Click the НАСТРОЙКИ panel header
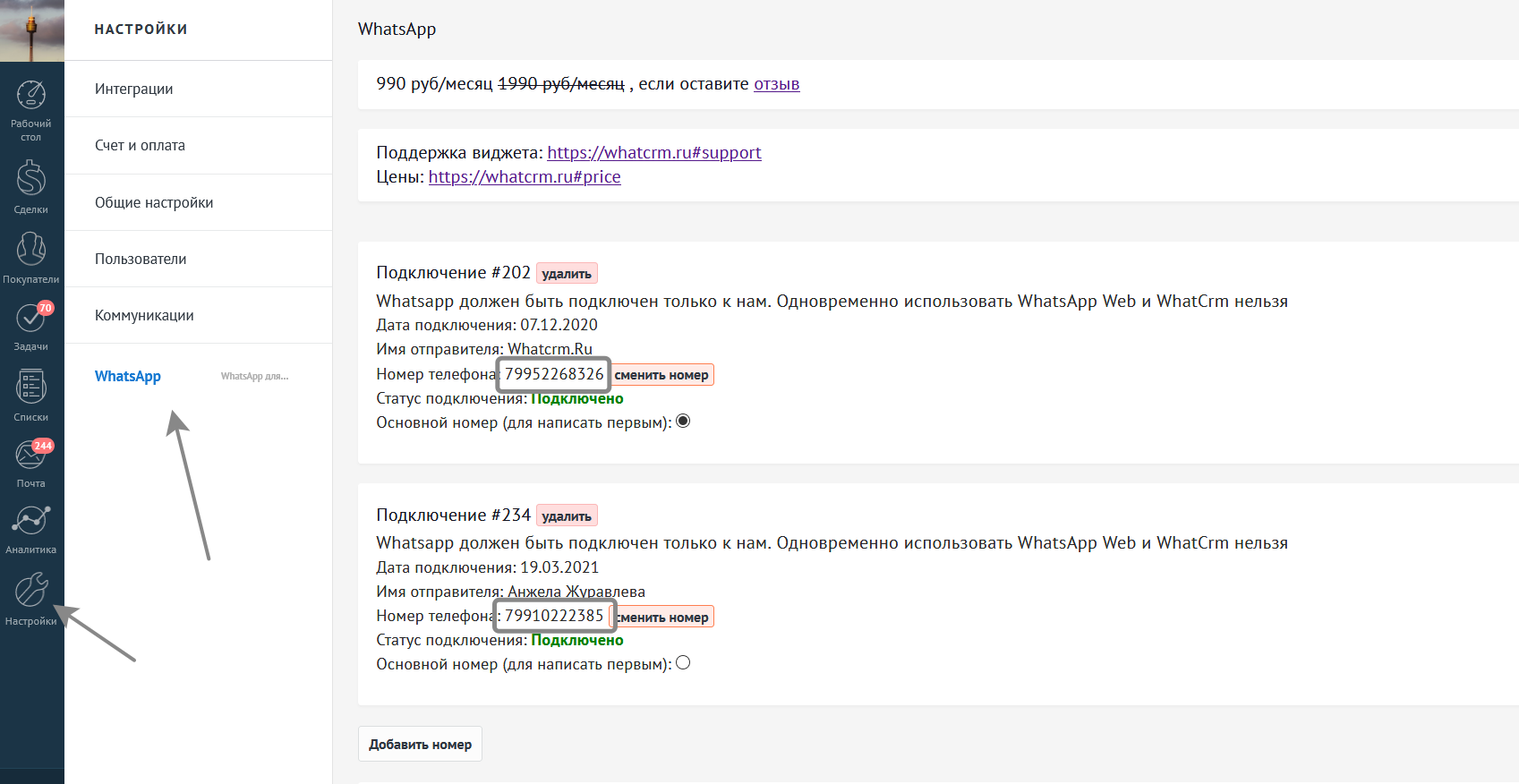The width and height of the screenshot is (1519, 784). (141, 30)
